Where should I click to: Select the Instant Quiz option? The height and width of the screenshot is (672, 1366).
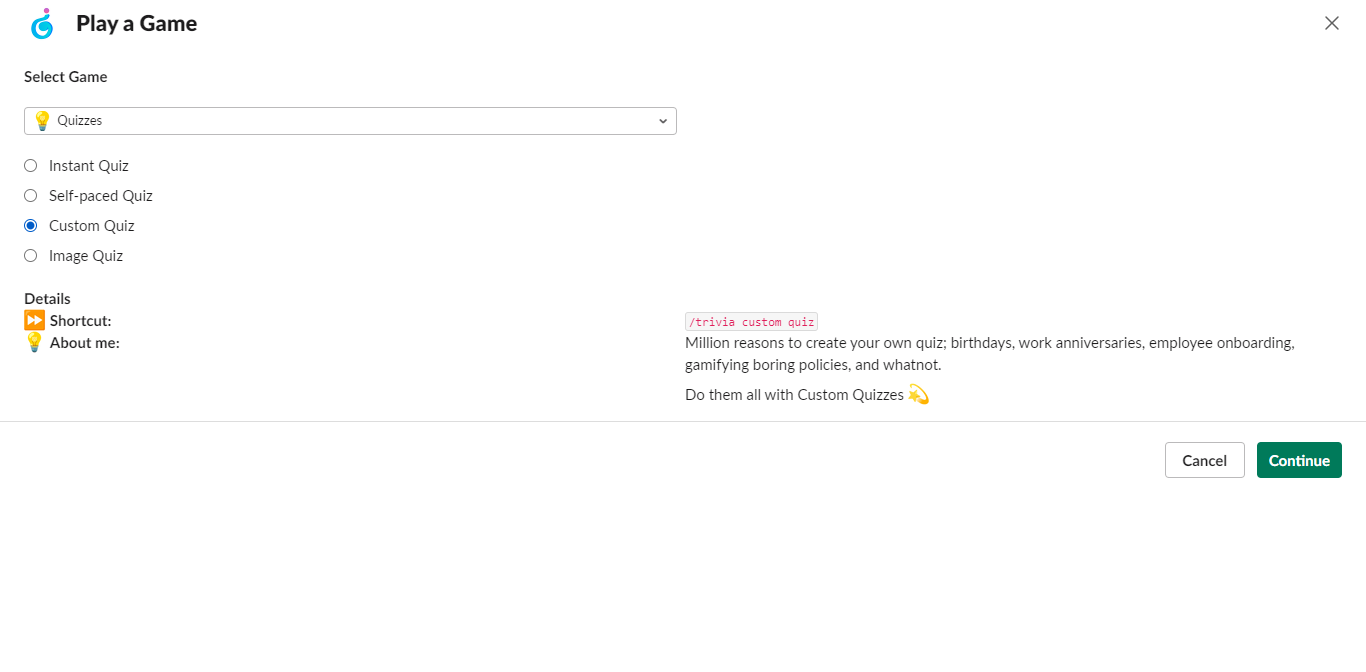(x=30, y=165)
